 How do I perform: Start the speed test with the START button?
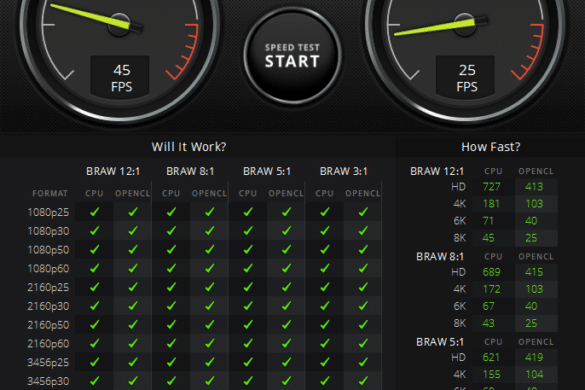292,56
